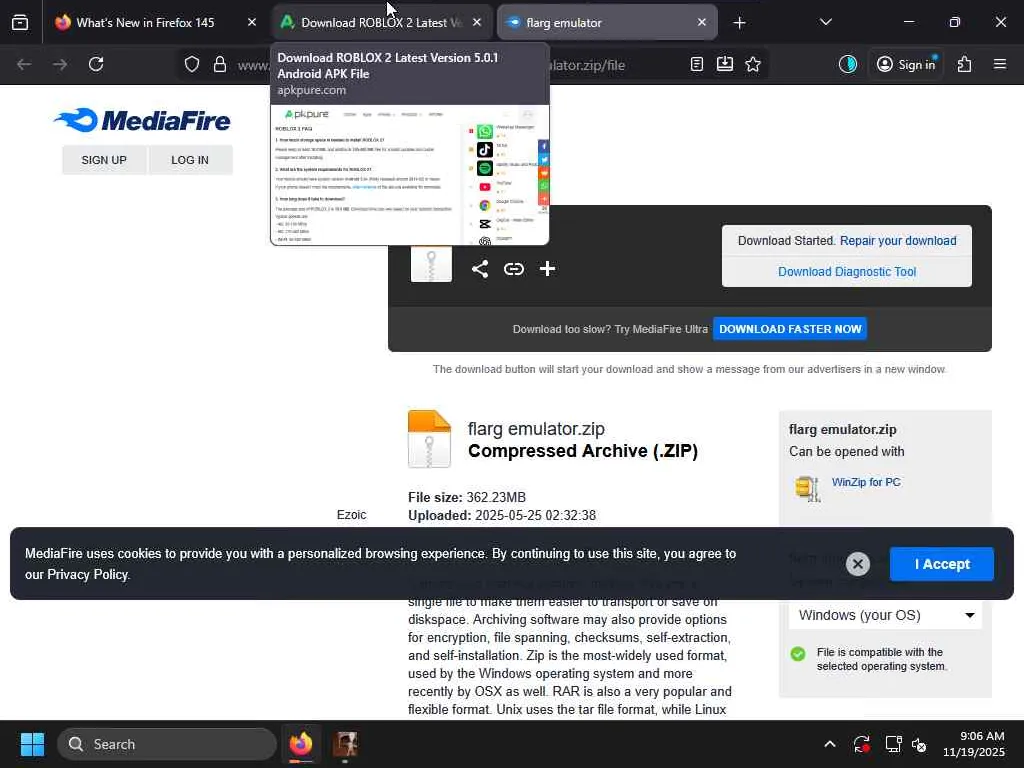Click the taskbar Search box
Image resolution: width=1024 pixels, height=768 pixels.
coord(167,744)
